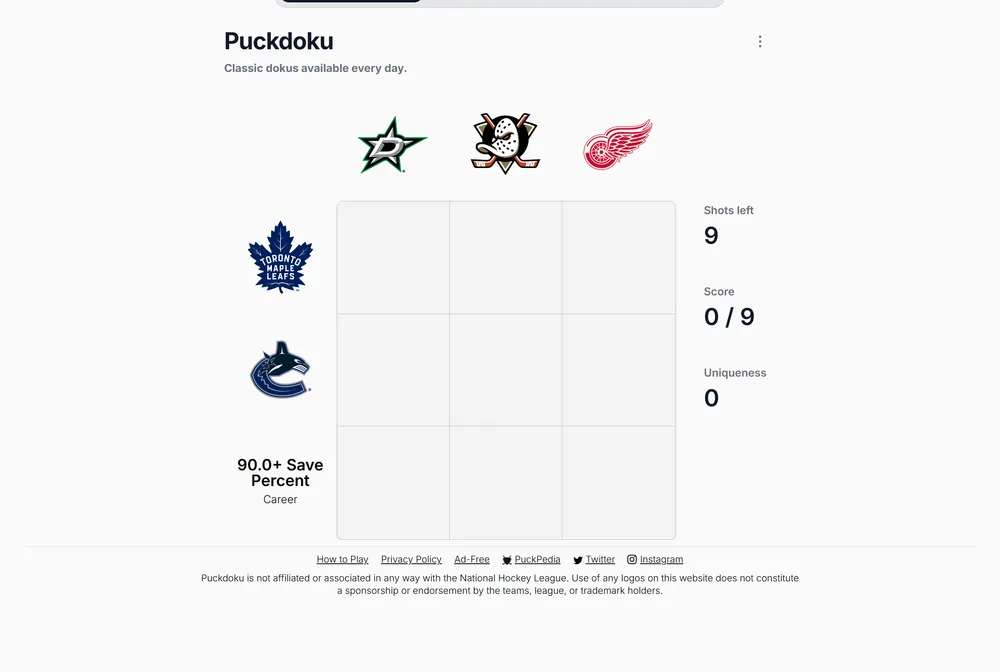Click the PuckPedia logo icon
Screen dimensions: 1000x672
[507, 560]
